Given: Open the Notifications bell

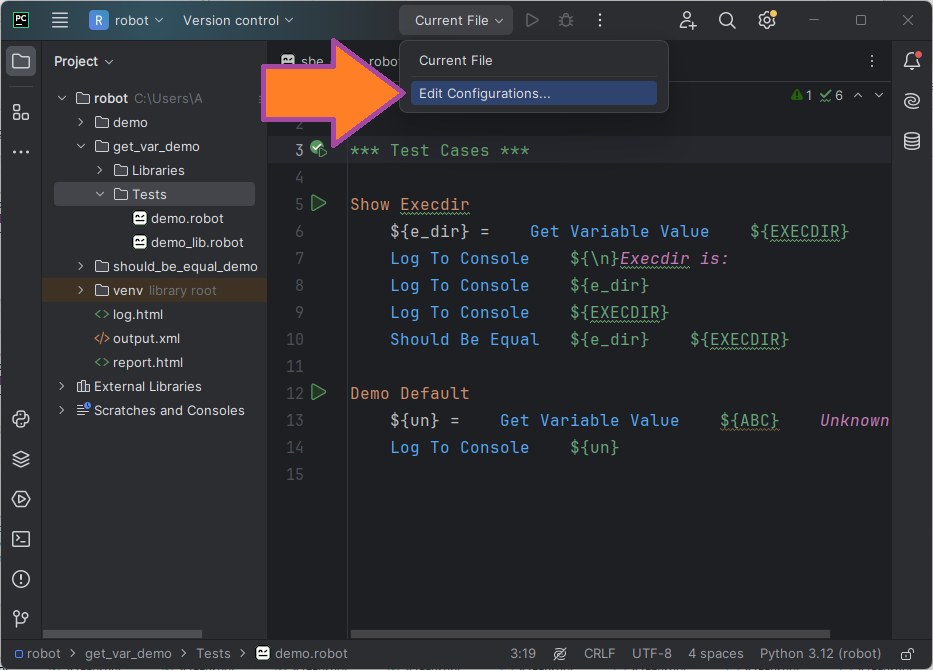Looking at the screenshot, I should click(x=912, y=61).
